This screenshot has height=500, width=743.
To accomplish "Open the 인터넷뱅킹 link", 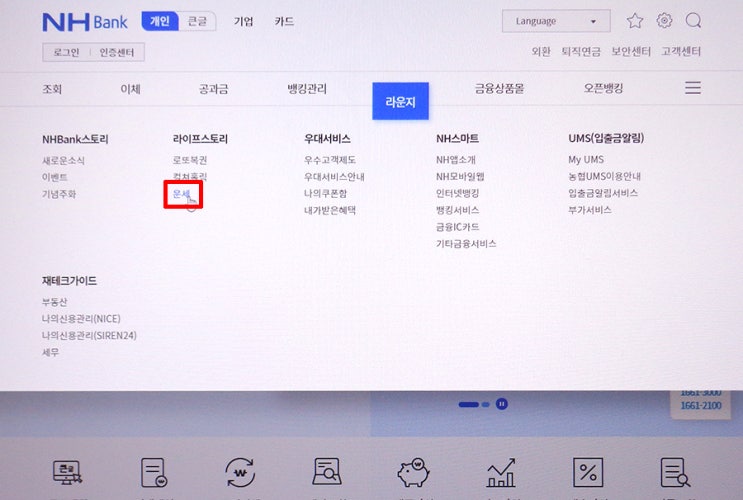I will pyautogui.click(x=457, y=193).
